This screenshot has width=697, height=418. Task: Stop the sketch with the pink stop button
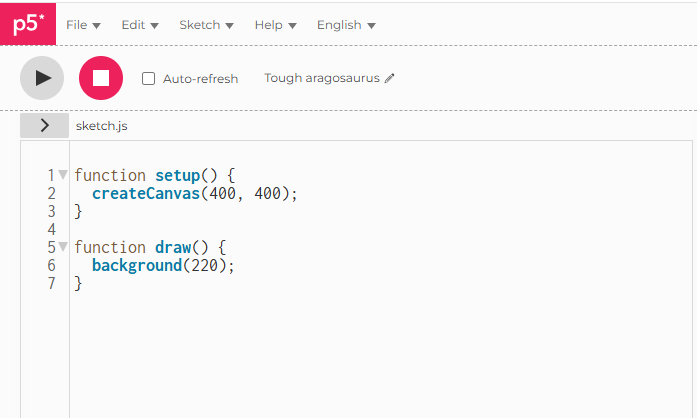coord(101,78)
